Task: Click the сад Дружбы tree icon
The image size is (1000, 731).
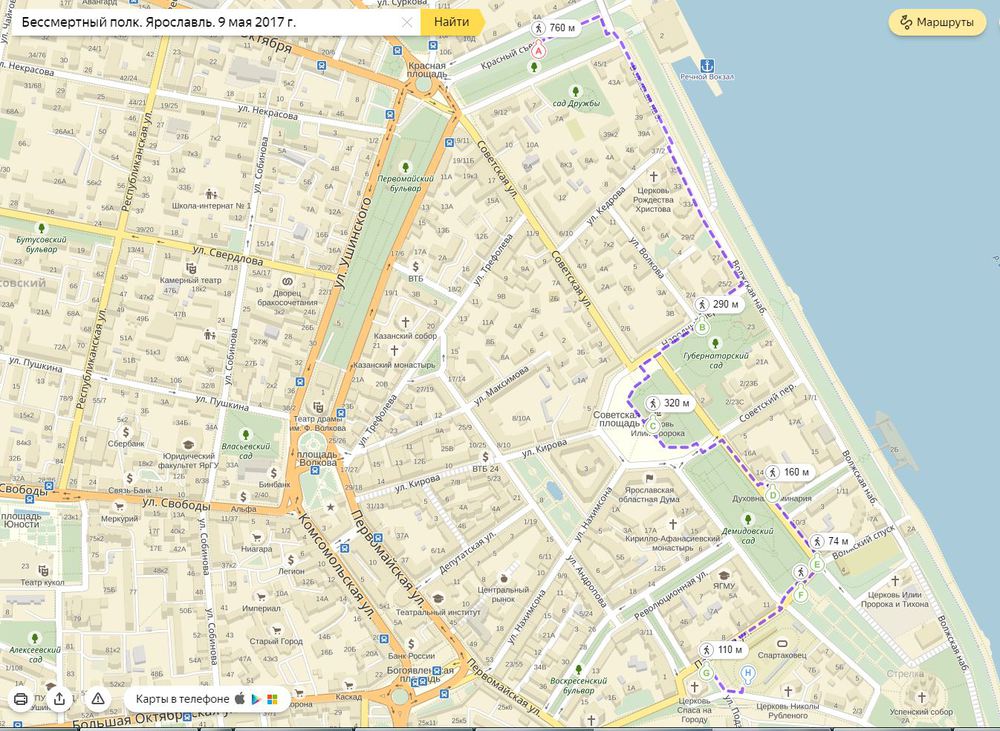Action: click(x=576, y=92)
